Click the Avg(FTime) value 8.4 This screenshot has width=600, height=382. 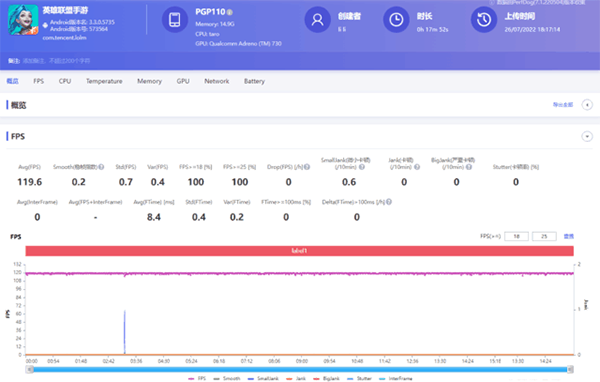(x=153, y=217)
